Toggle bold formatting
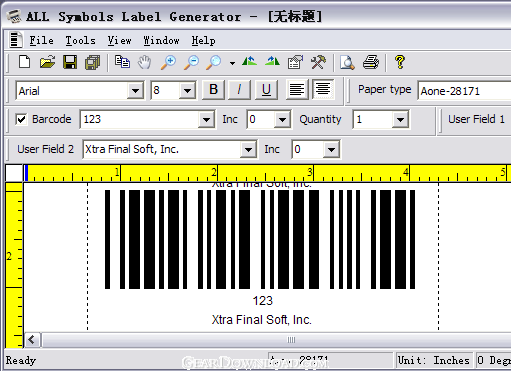Viewport: 511px width, 371px height. pyautogui.click(x=213, y=89)
